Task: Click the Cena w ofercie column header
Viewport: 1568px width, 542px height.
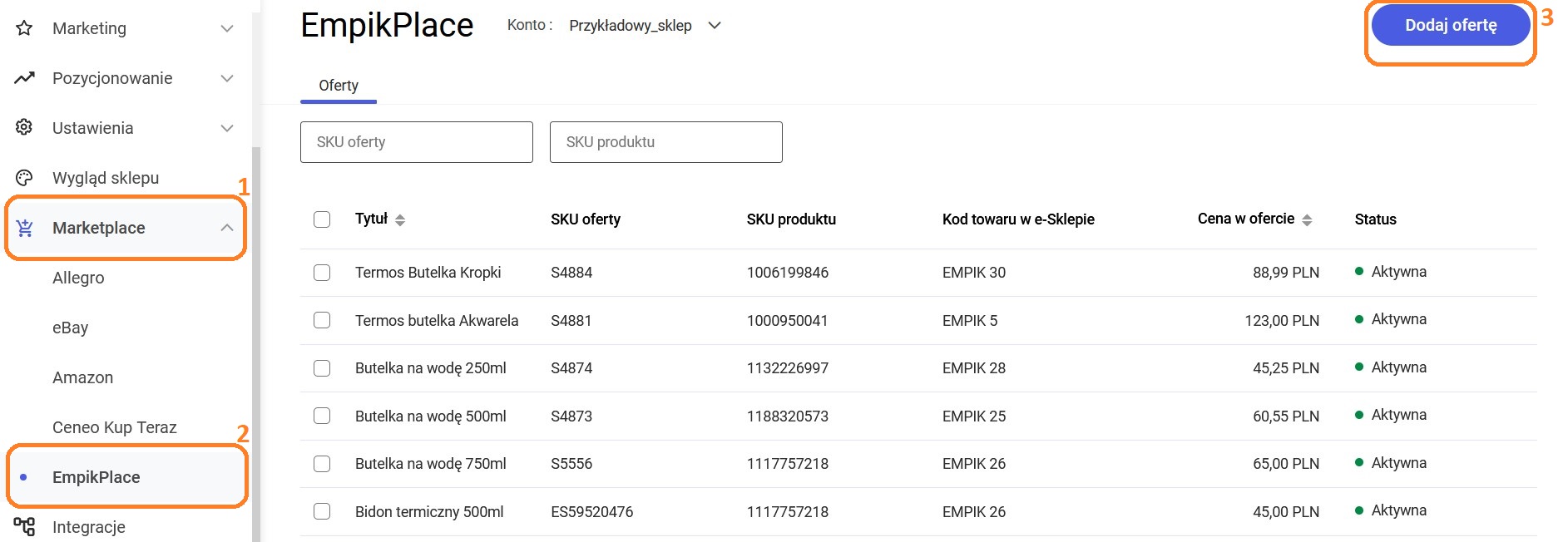Action: (x=1246, y=219)
